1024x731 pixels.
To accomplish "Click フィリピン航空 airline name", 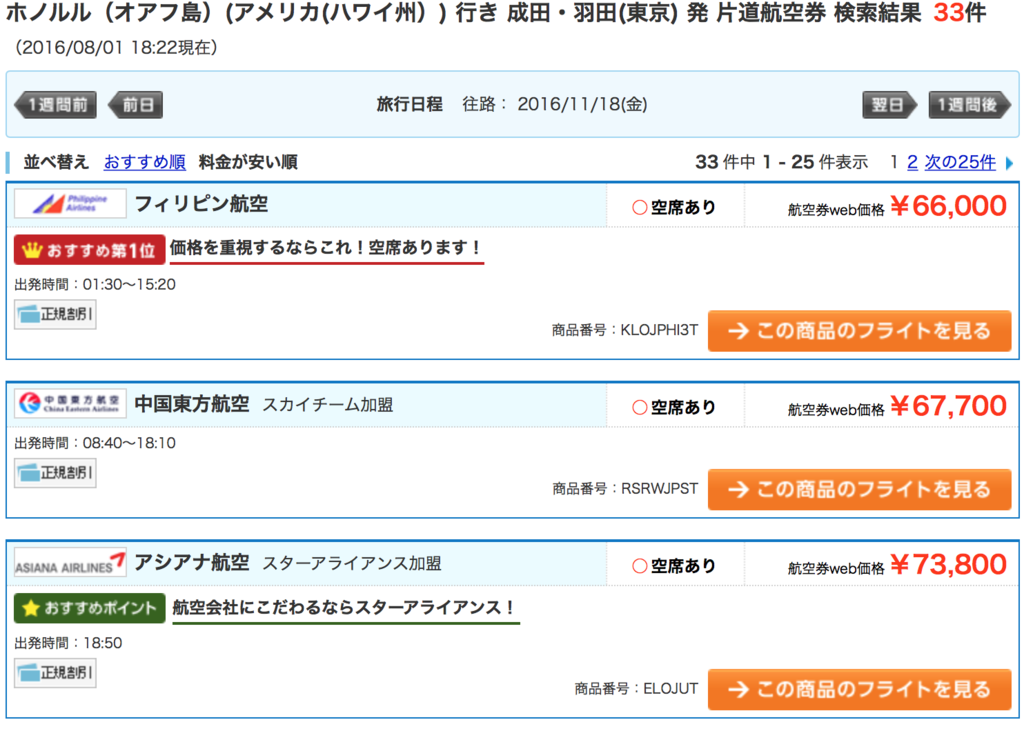I will [201, 204].
